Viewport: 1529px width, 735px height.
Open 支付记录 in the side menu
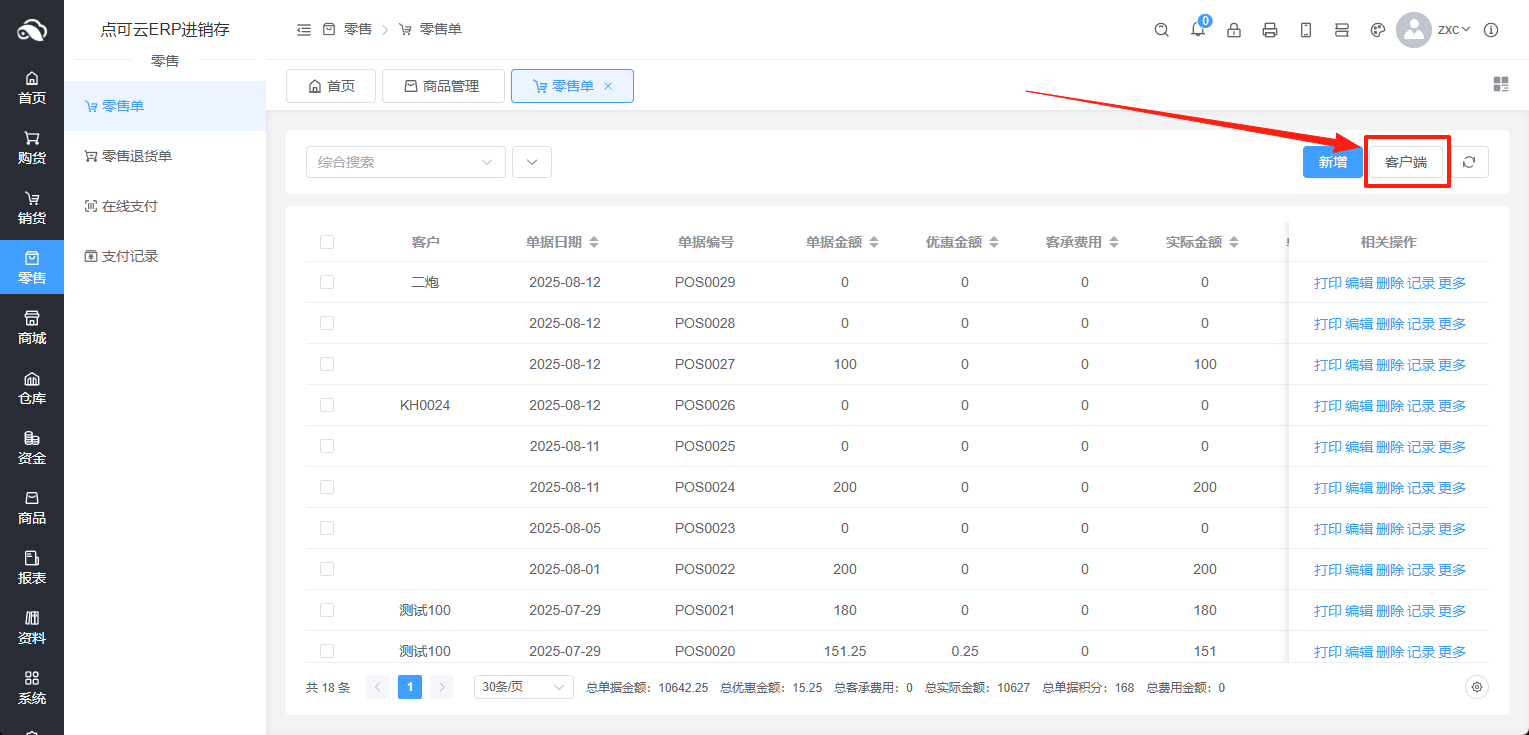click(x=165, y=256)
